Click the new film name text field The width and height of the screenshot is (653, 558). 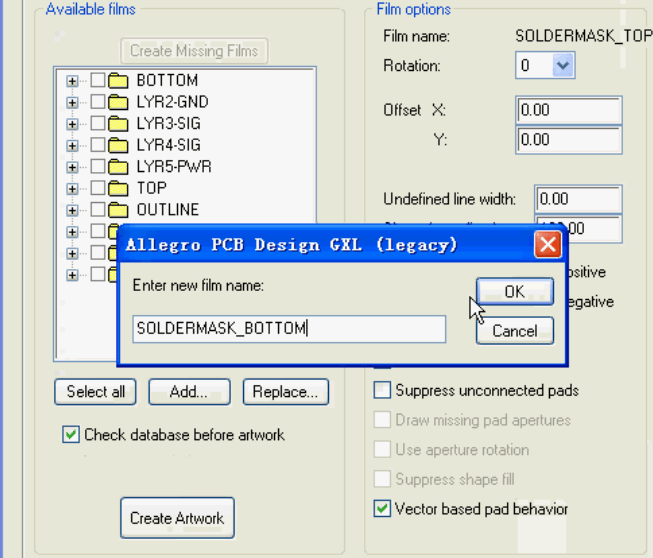[289, 329]
